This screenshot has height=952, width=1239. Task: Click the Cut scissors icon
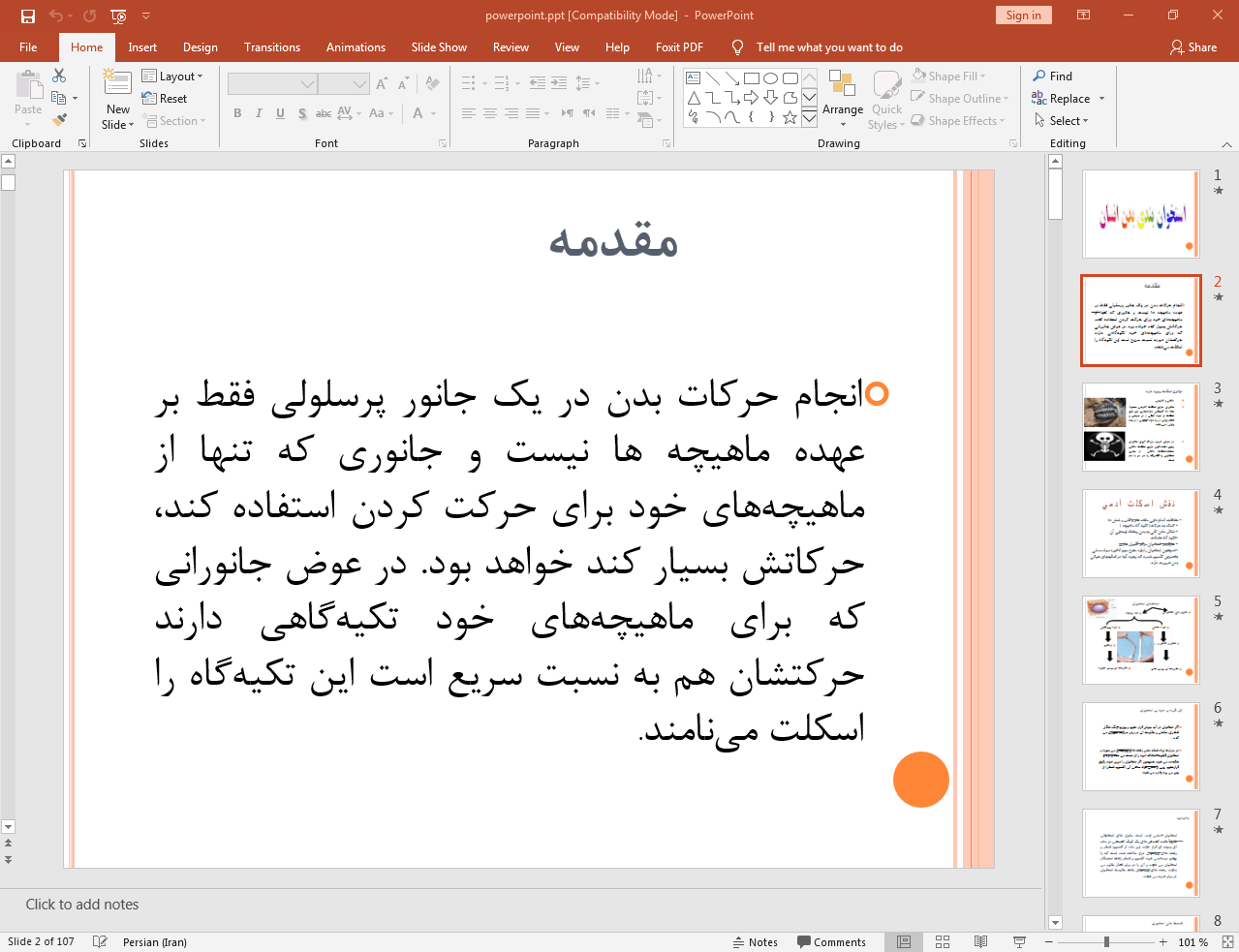click(59, 76)
